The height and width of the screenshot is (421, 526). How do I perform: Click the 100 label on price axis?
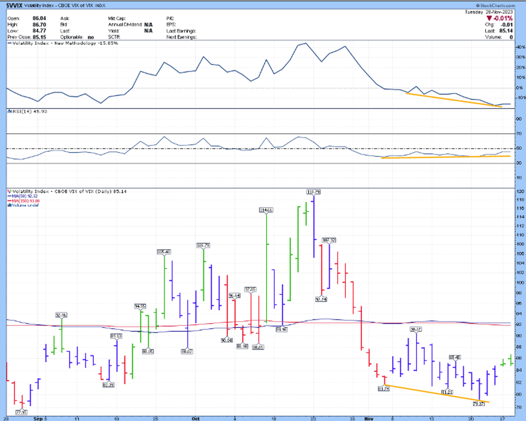520,282
